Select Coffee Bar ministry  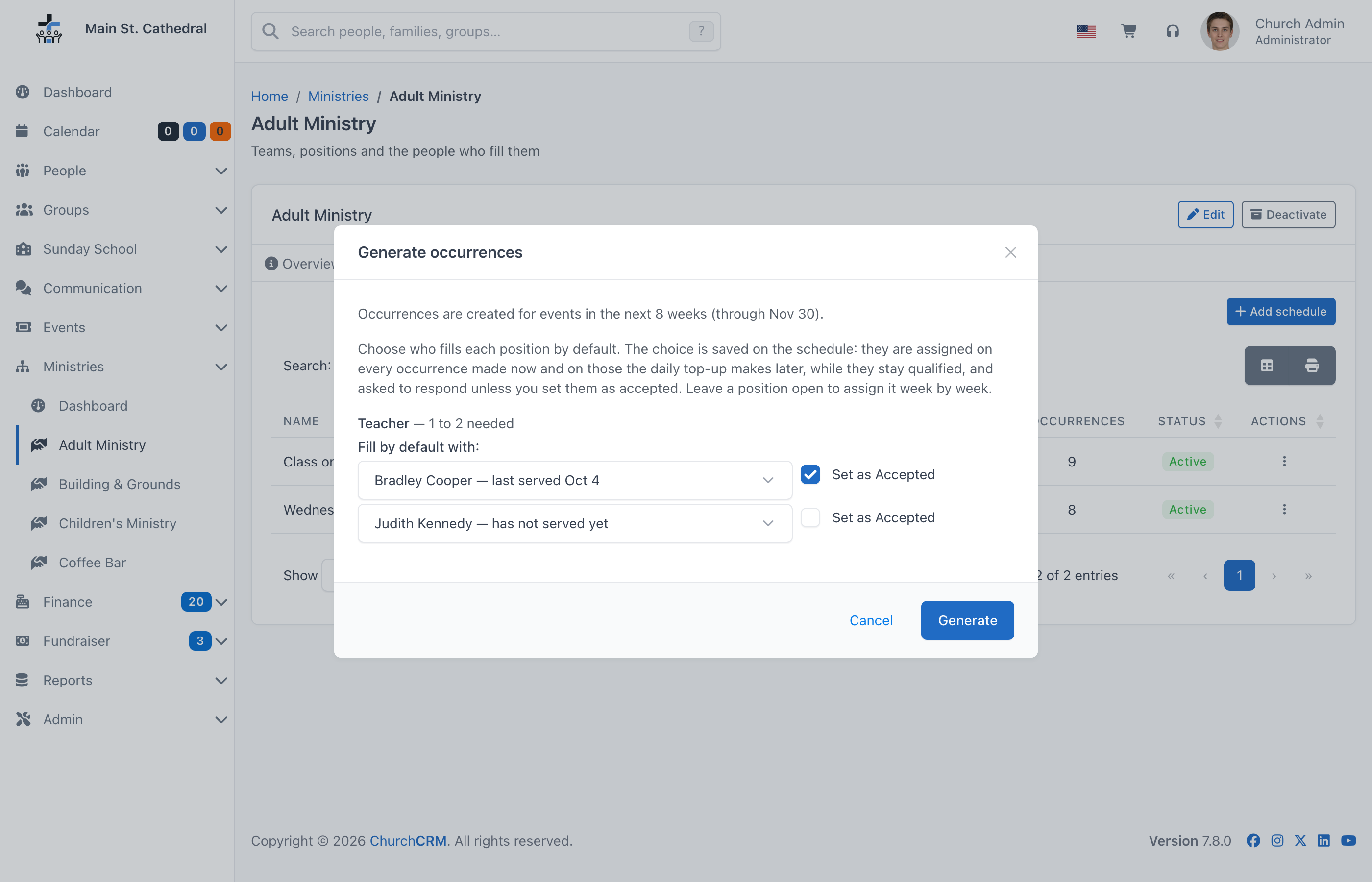pos(92,563)
